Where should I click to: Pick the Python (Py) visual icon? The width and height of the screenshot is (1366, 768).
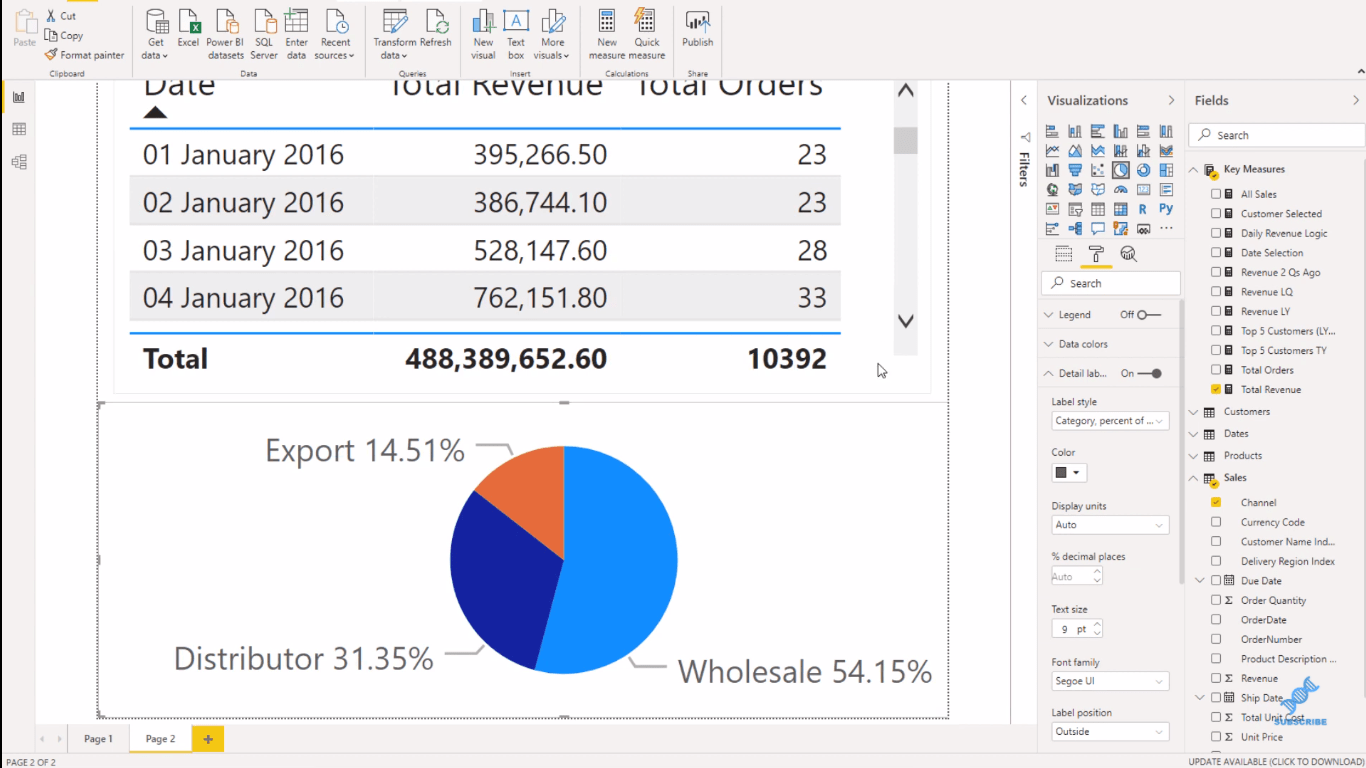point(1166,208)
